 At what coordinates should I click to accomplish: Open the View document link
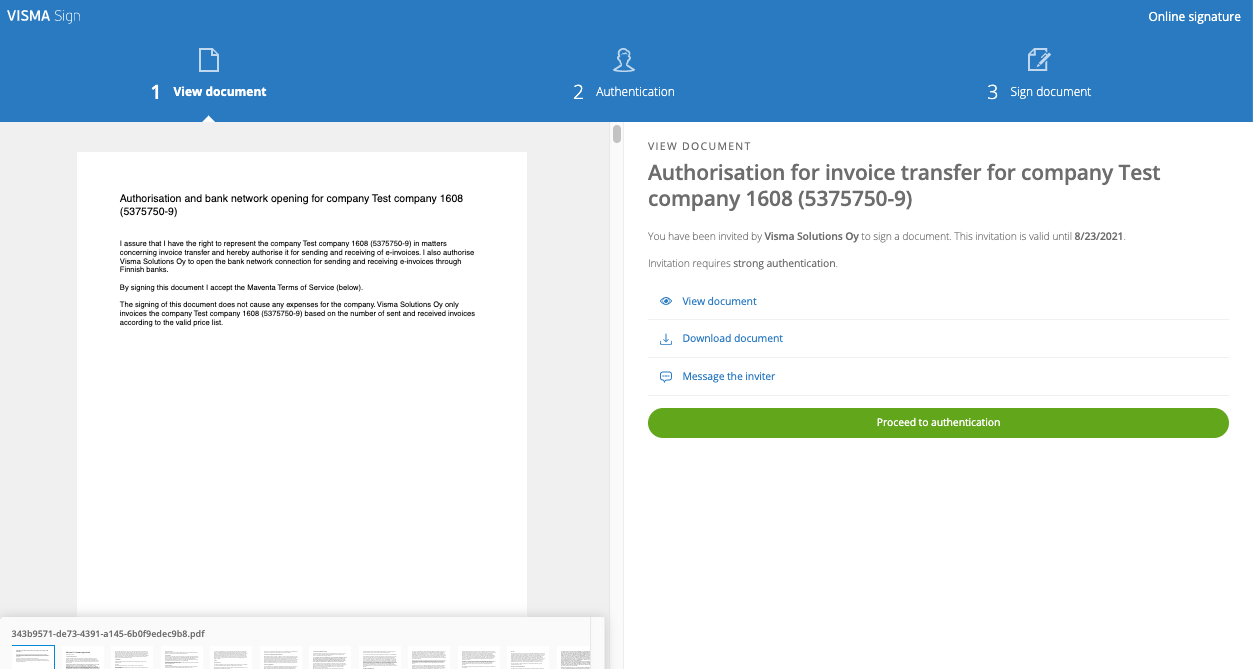(x=719, y=301)
